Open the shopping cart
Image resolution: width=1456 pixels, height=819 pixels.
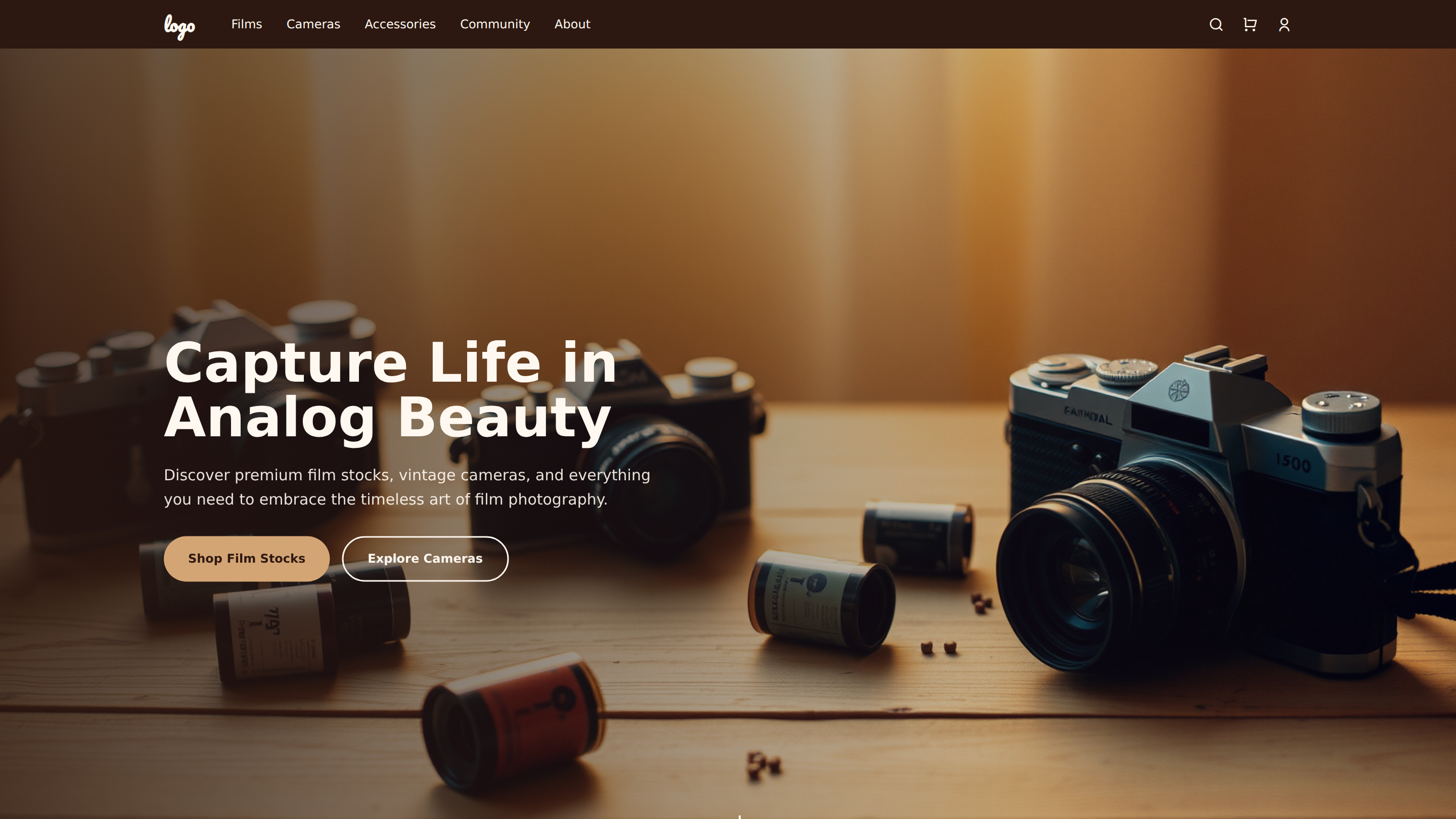(1250, 24)
